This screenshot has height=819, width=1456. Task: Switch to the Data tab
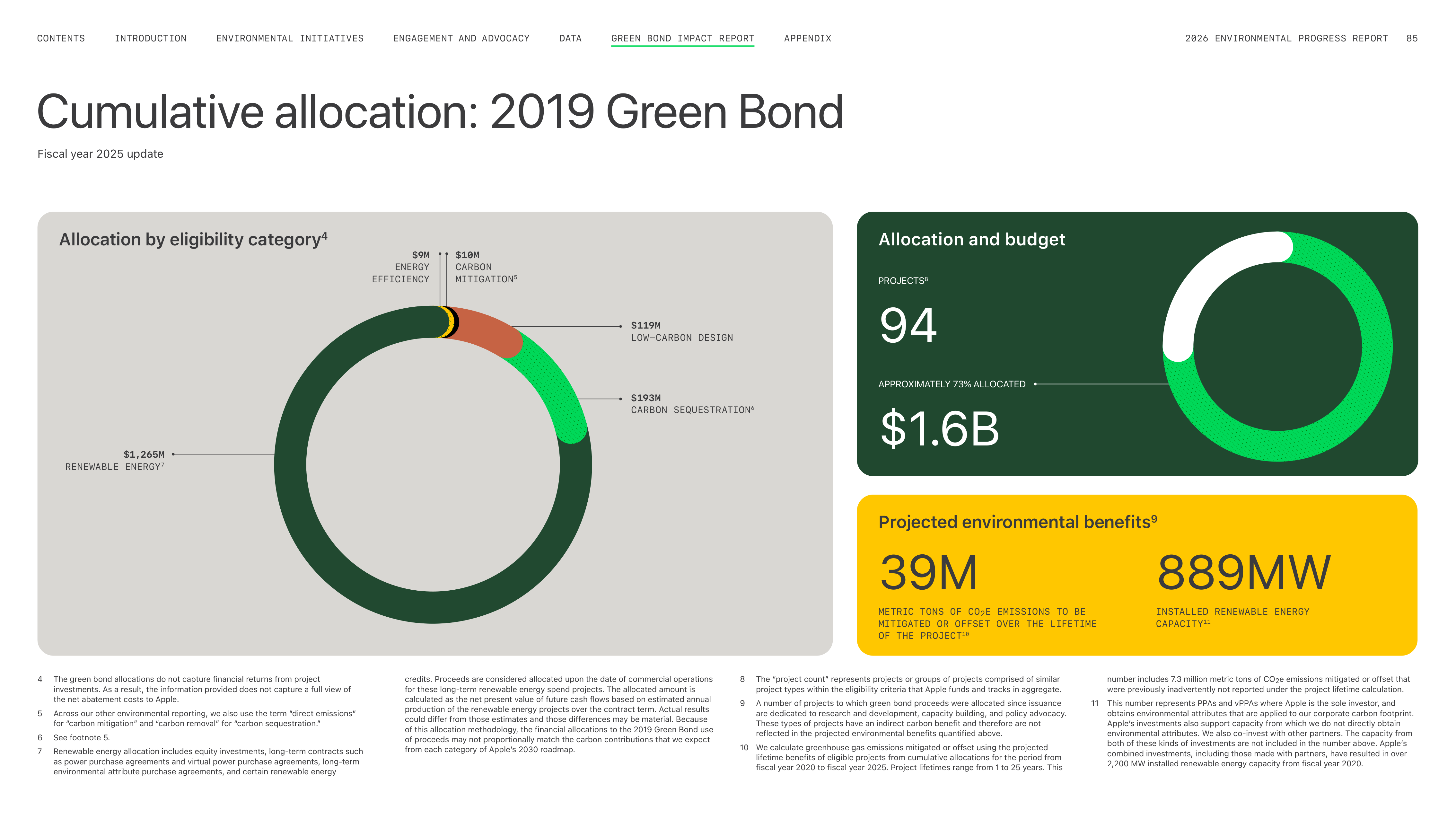[x=570, y=39]
